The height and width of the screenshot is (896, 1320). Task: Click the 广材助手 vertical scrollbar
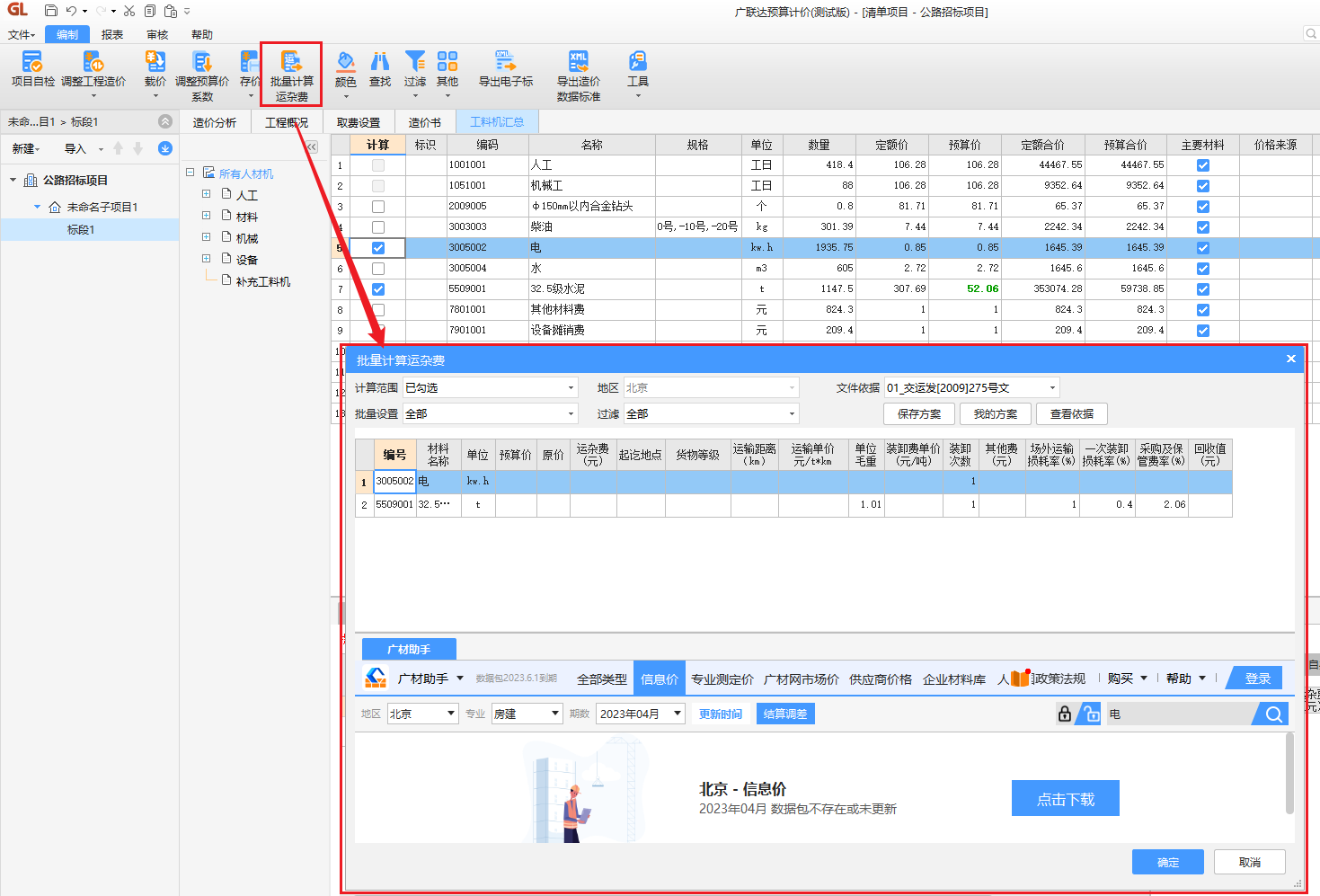tap(1289, 773)
